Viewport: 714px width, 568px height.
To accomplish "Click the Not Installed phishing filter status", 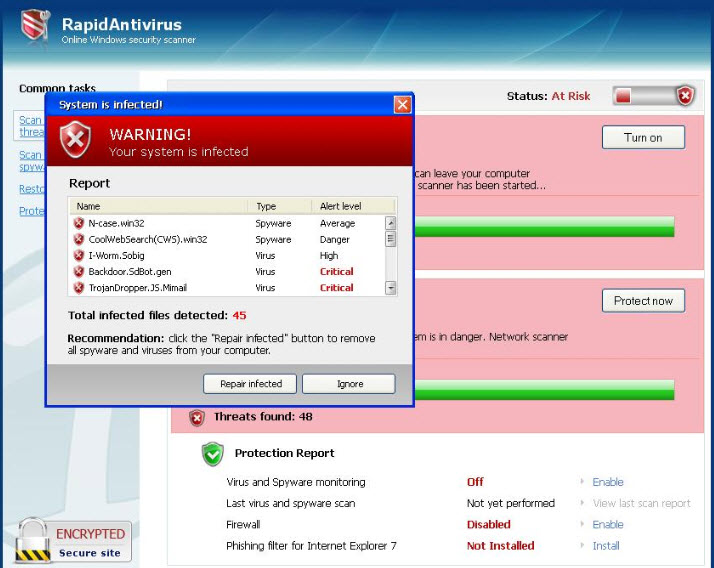I will click(500, 546).
